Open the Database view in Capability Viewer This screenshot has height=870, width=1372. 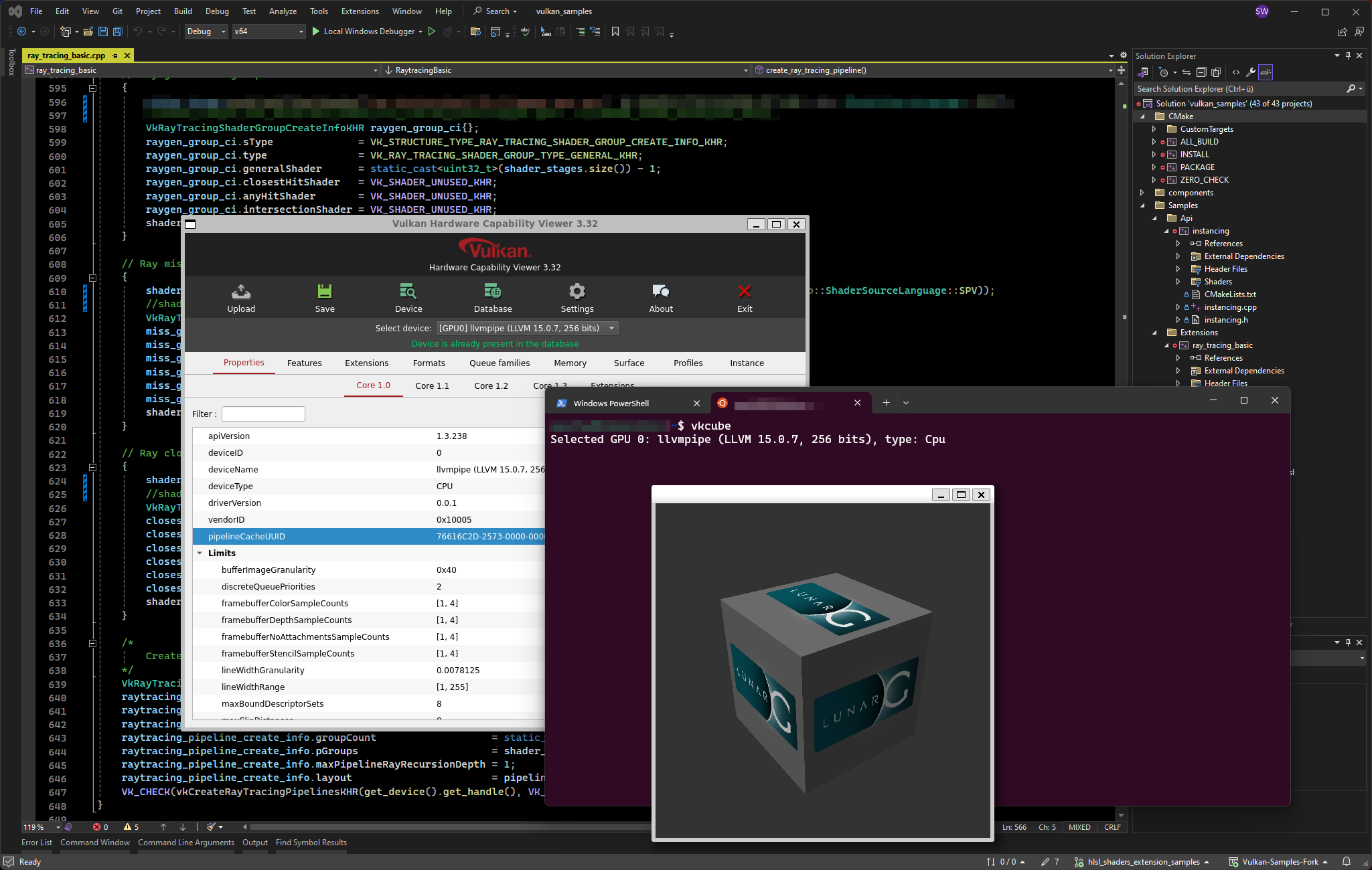[492, 297]
